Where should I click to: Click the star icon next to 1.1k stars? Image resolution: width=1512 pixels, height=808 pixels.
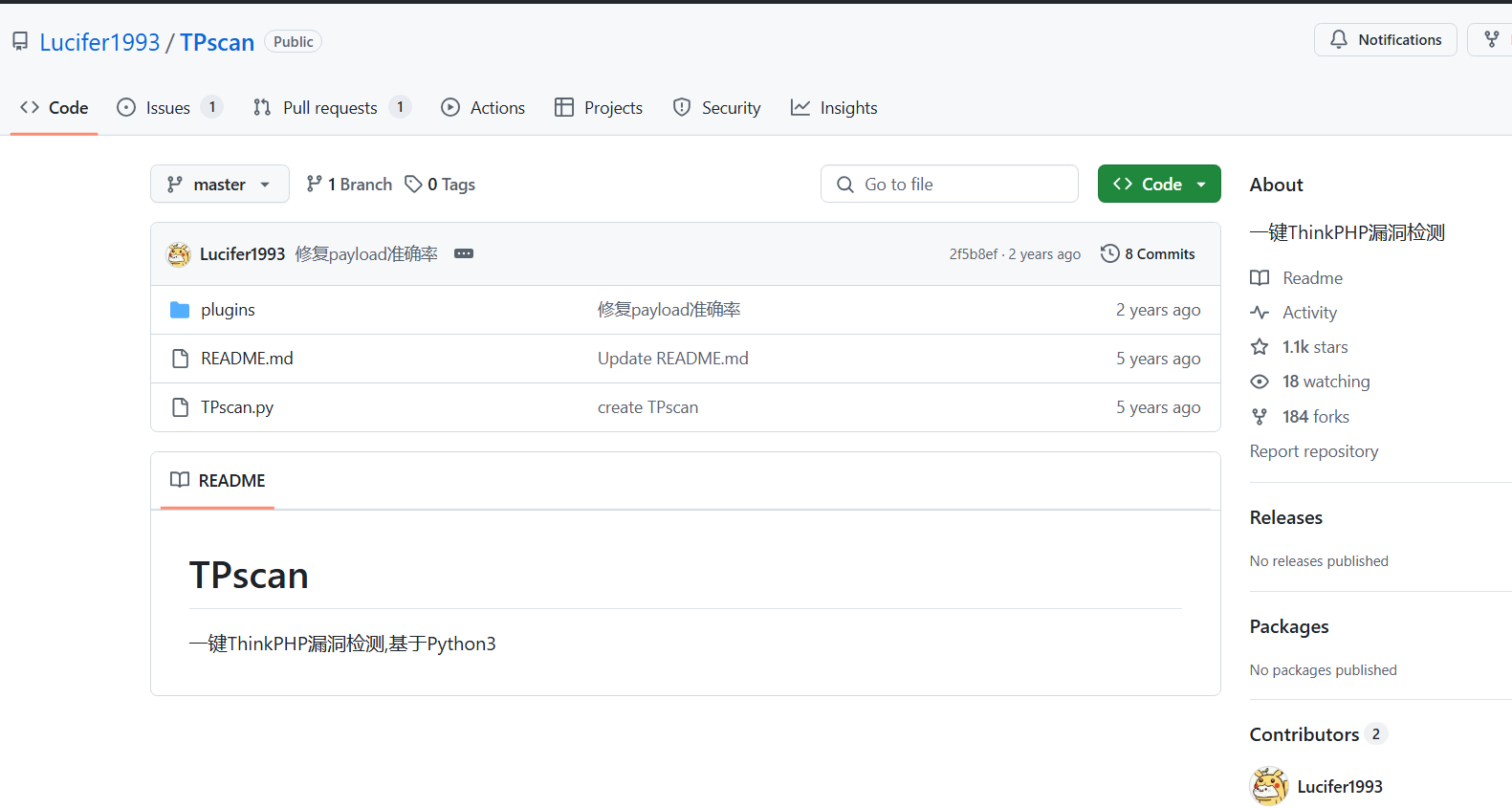click(1260, 347)
